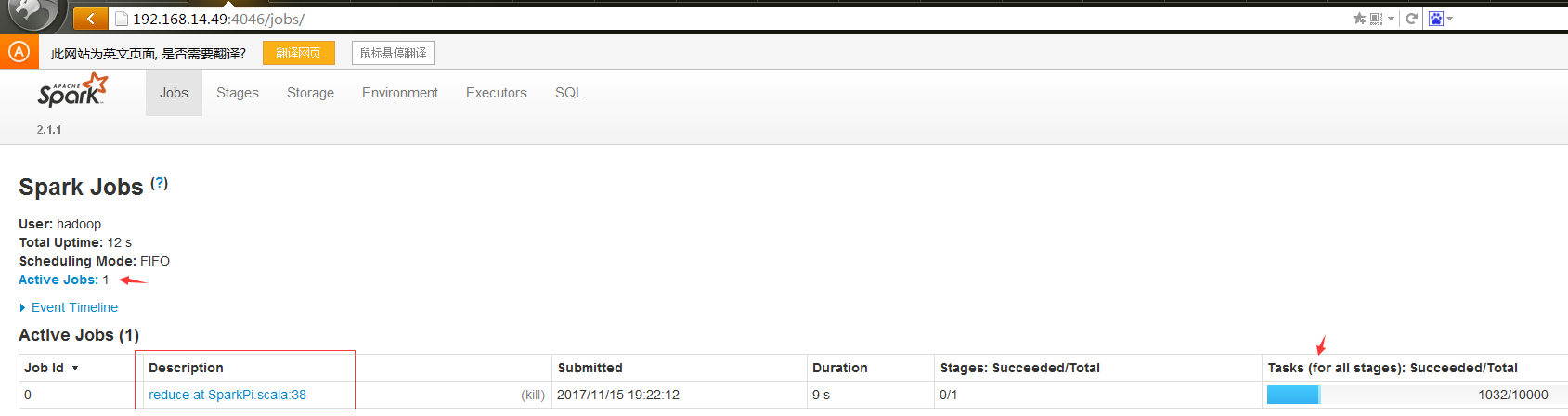Click the Spark Jobs help (?) icon
The width and height of the screenshot is (1568, 416).
160,183
